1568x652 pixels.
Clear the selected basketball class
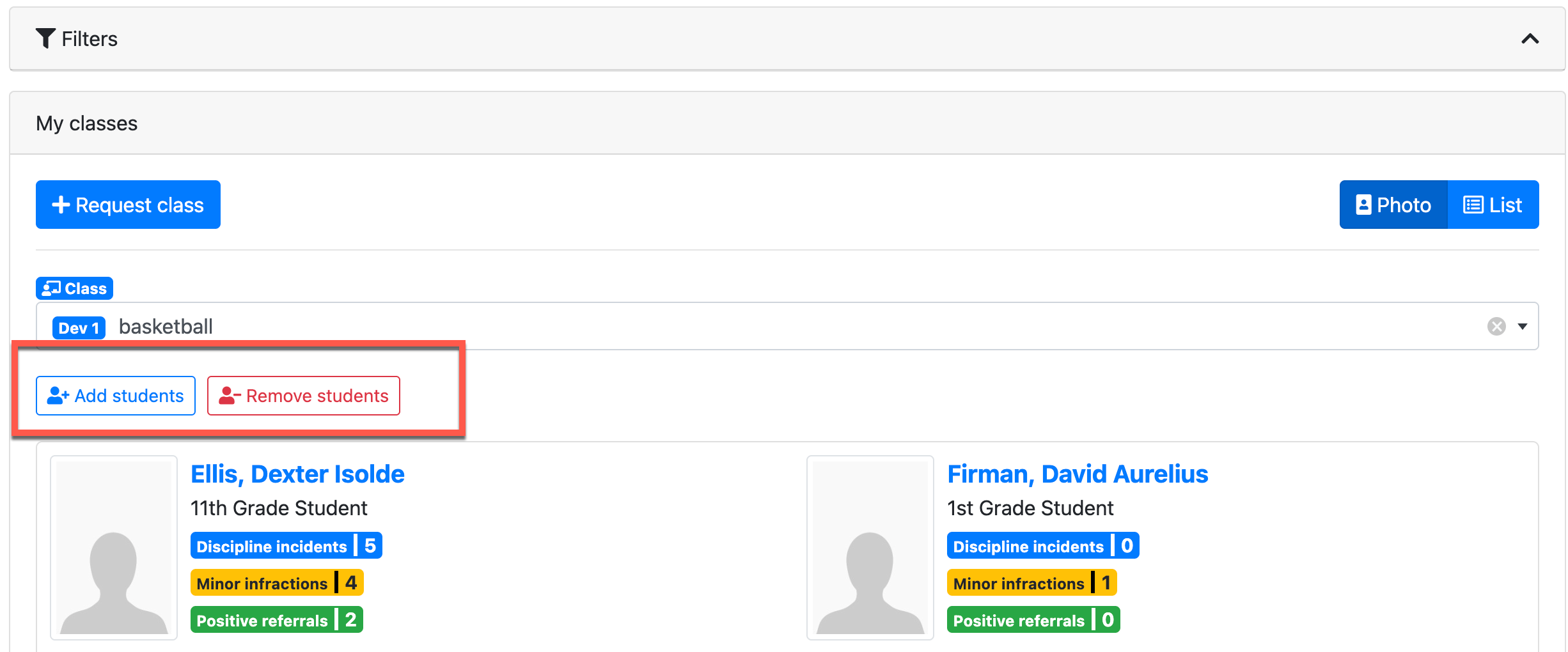tap(1496, 327)
